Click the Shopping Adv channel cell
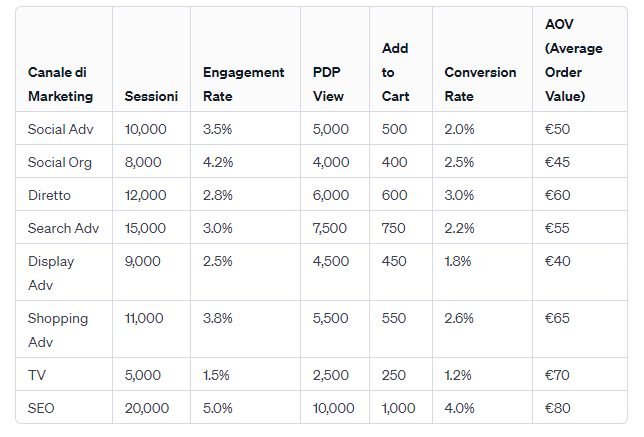The image size is (644, 437). pos(58,330)
